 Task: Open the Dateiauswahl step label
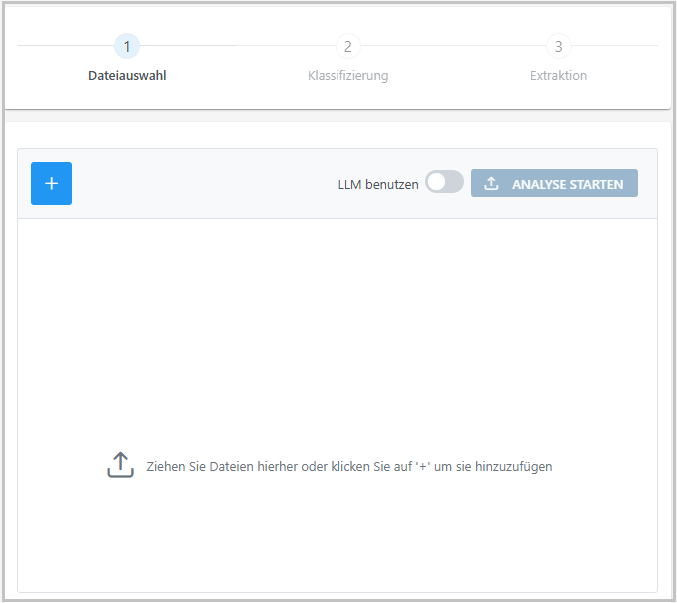[126, 76]
